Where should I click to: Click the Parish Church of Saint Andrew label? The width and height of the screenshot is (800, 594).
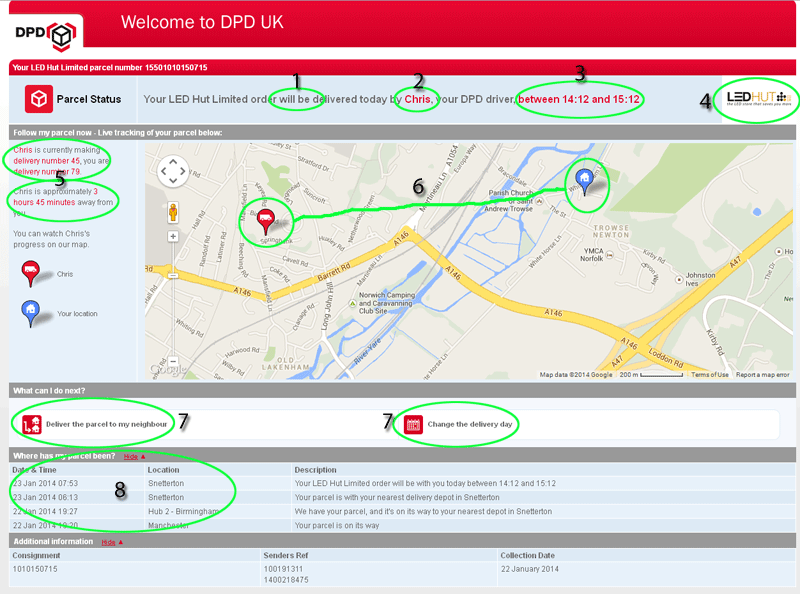pos(510,201)
